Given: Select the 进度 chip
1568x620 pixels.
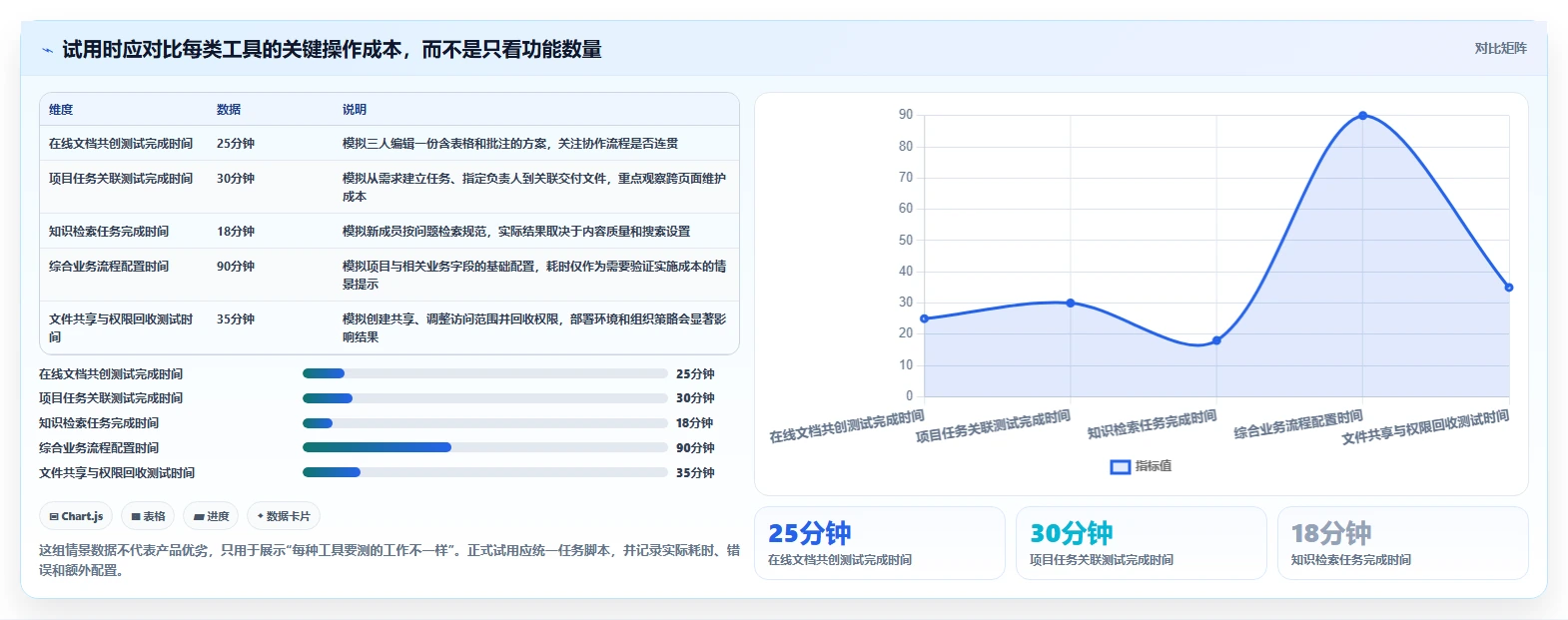Looking at the screenshot, I should click(x=211, y=516).
